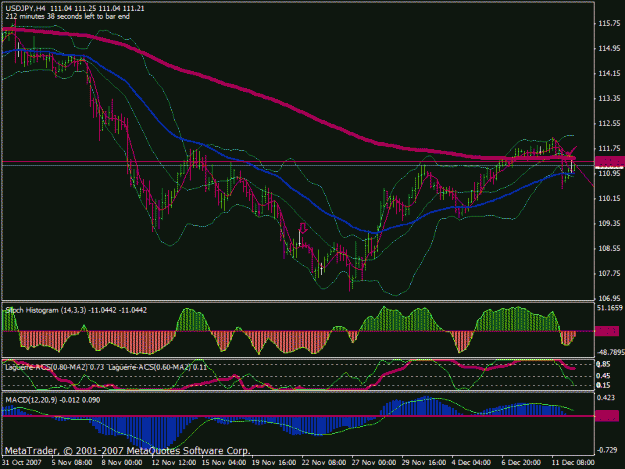Click the 111.75 price axis label
Viewport: 625px width, 469px height.
click(x=609, y=149)
